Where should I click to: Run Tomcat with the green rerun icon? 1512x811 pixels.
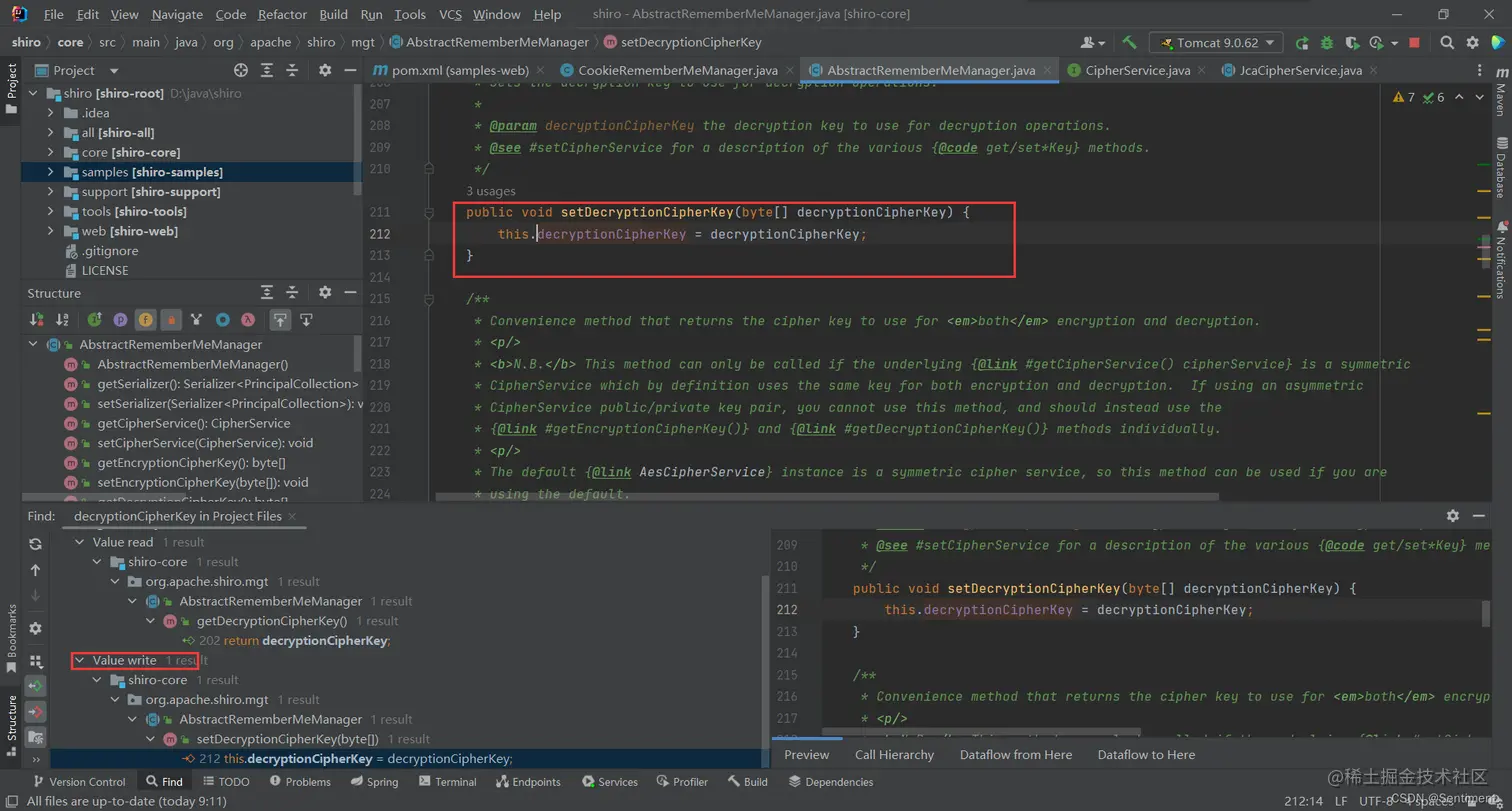coord(1302,43)
